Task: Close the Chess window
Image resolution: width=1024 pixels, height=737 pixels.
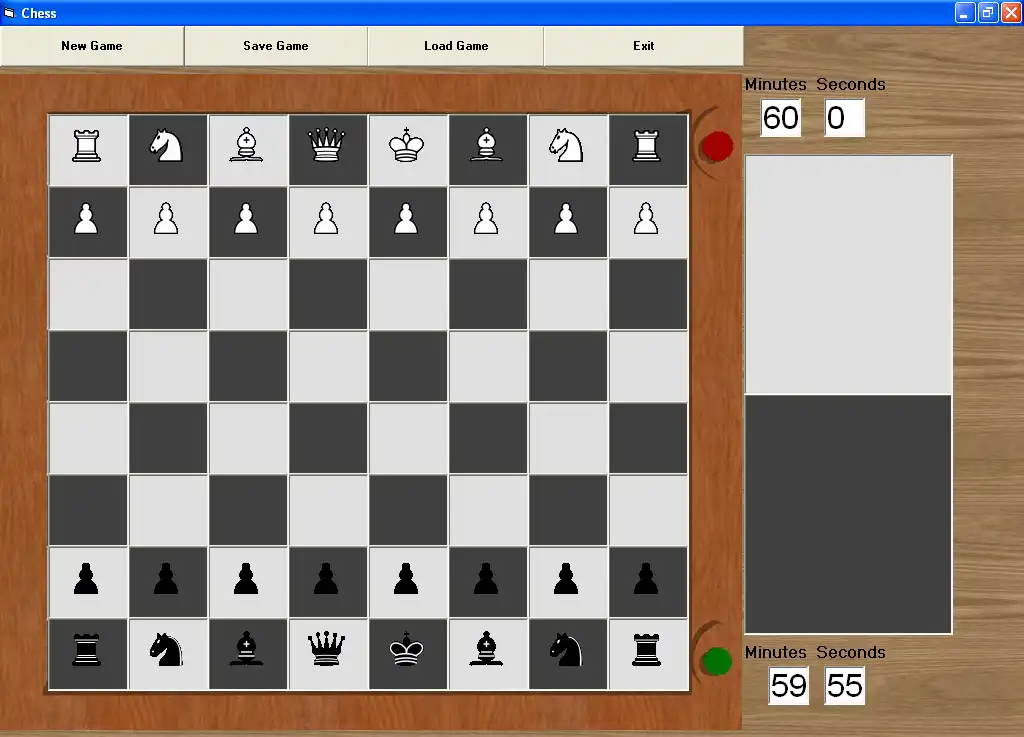Action: 1010,12
